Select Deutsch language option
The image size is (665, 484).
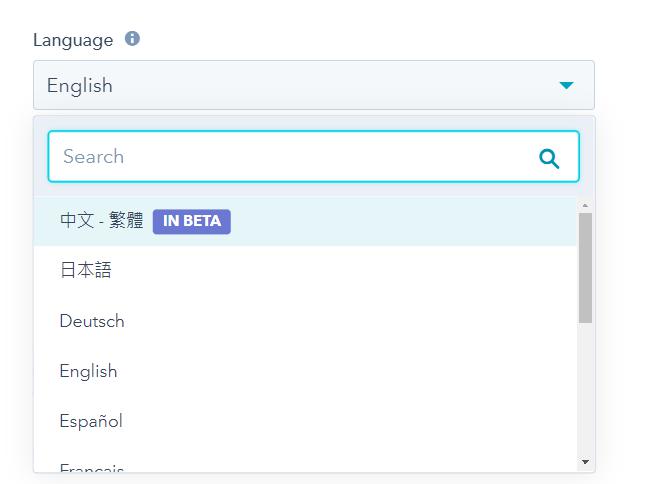pyautogui.click(x=305, y=321)
